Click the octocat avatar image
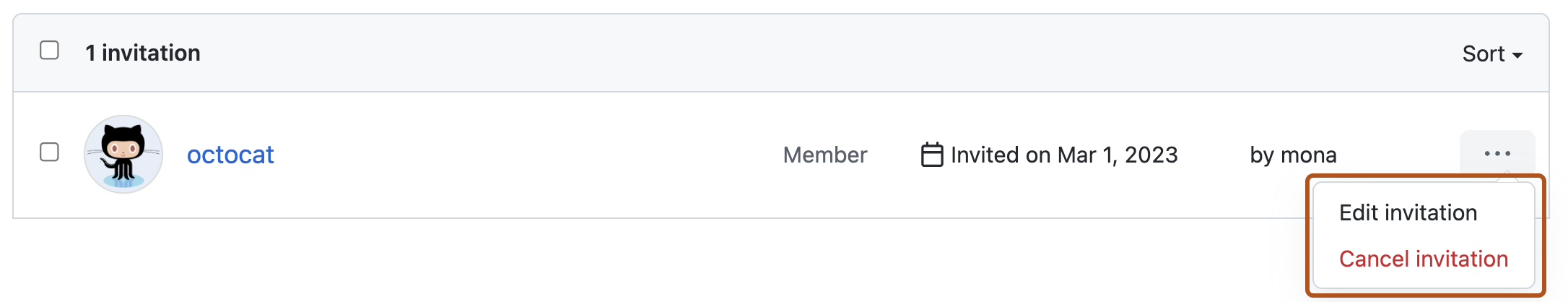This screenshot has width=1568, height=302. pyautogui.click(x=123, y=154)
